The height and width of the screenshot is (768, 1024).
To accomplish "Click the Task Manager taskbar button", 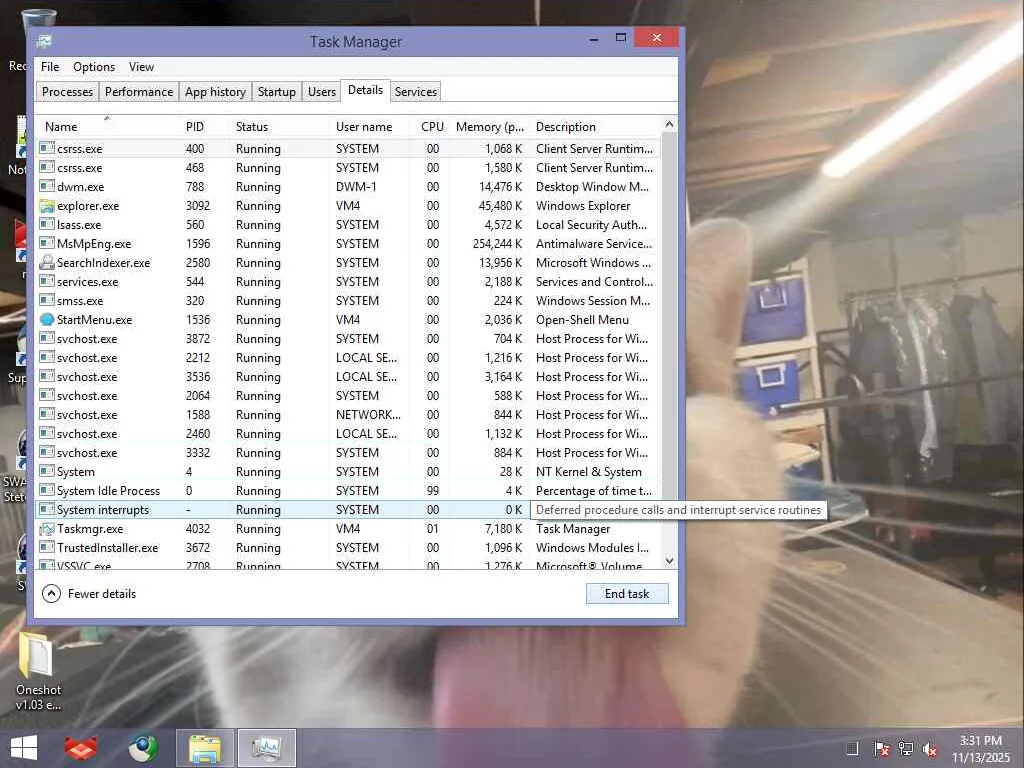I will [x=266, y=748].
